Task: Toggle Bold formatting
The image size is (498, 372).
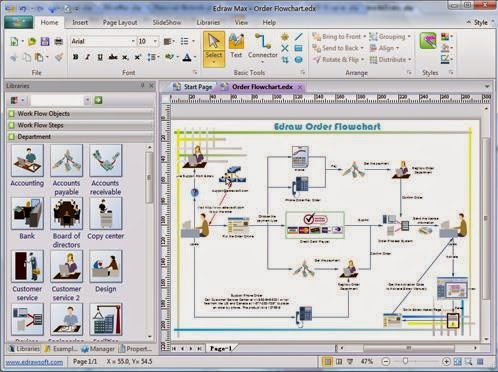Action: tap(76, 57)
